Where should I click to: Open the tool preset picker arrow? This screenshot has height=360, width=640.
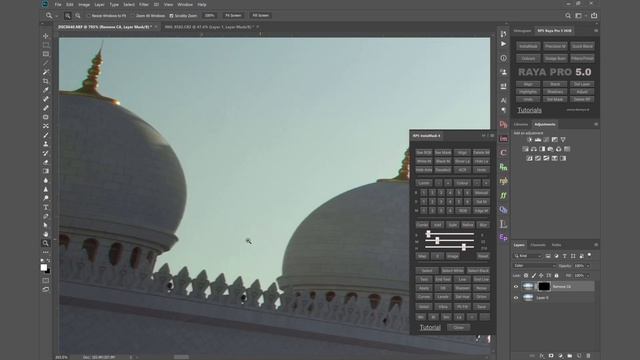click(56, 16)
